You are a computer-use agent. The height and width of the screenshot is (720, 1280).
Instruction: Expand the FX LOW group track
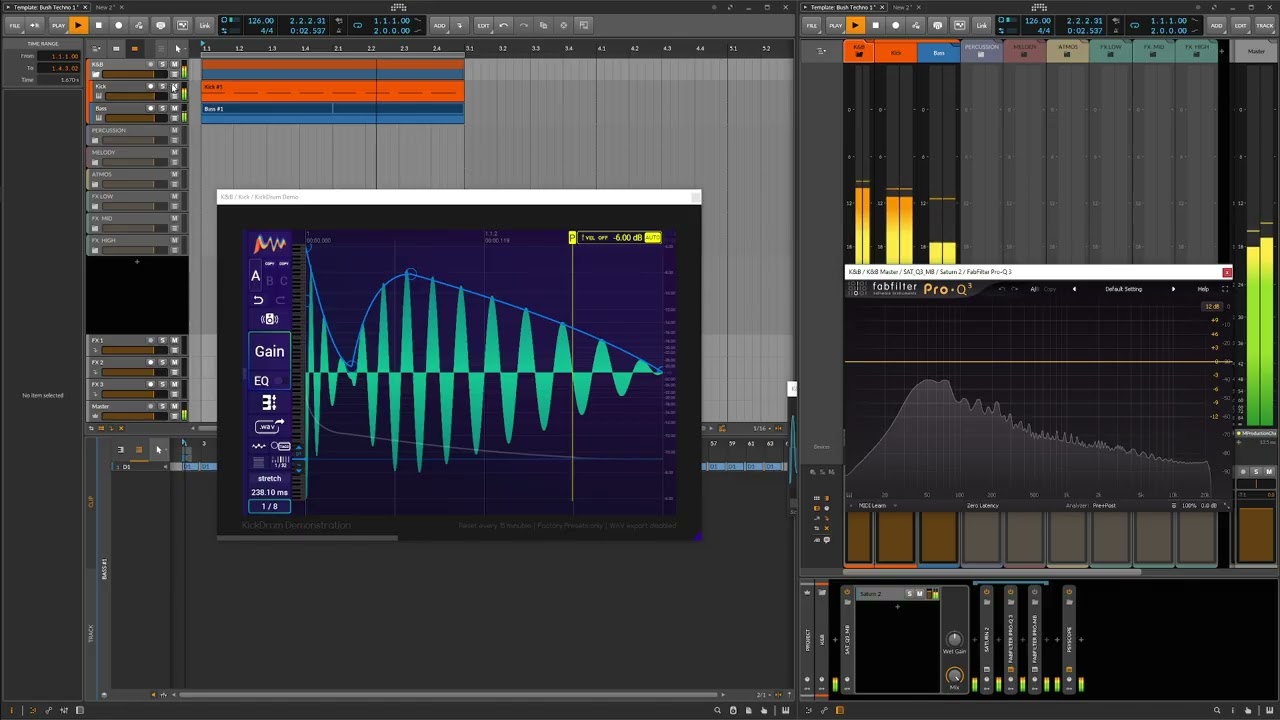click(x=96, y=206)
